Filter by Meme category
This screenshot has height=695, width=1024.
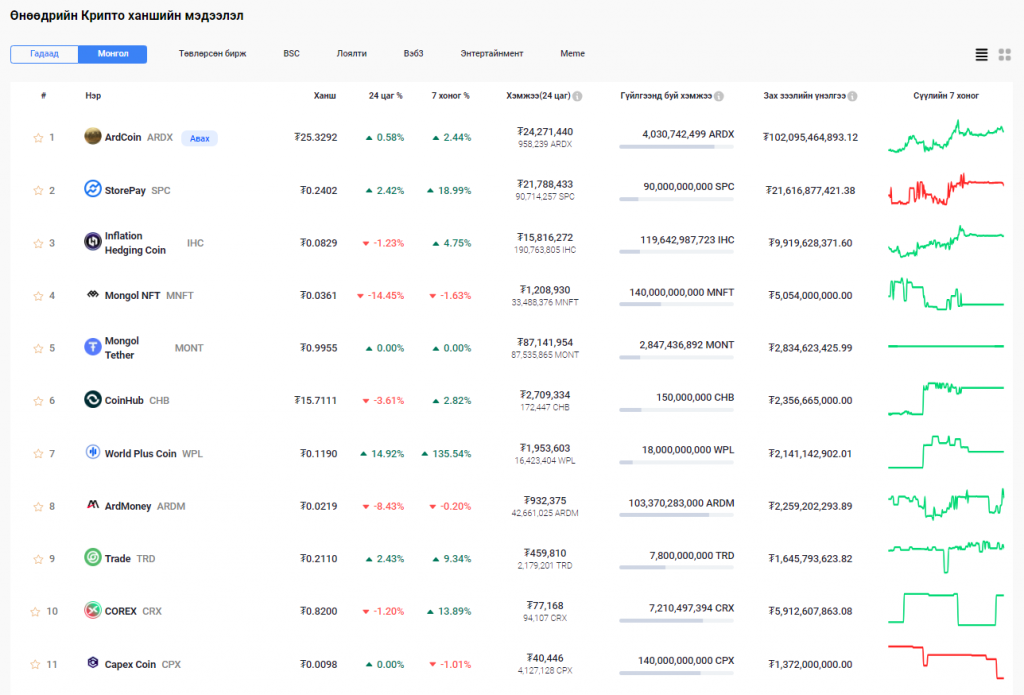click(x=572, y=54)
